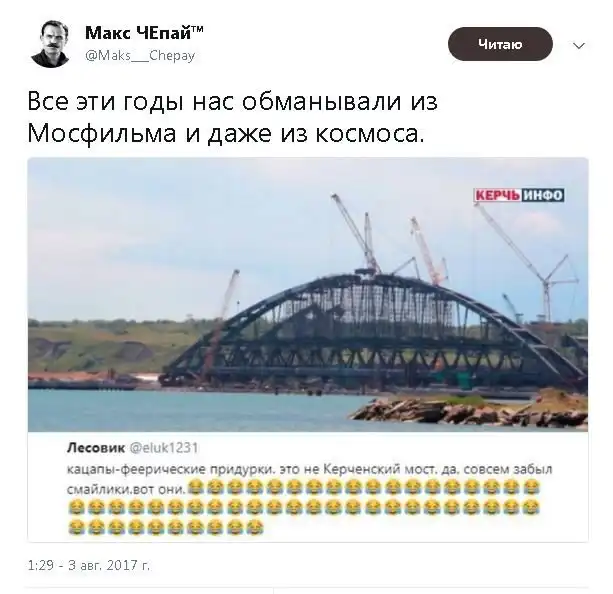This screenshot has height=594, width=613.
Task: Click the word 'космоса' ending the tweet
Action: (x=369, y=133)
